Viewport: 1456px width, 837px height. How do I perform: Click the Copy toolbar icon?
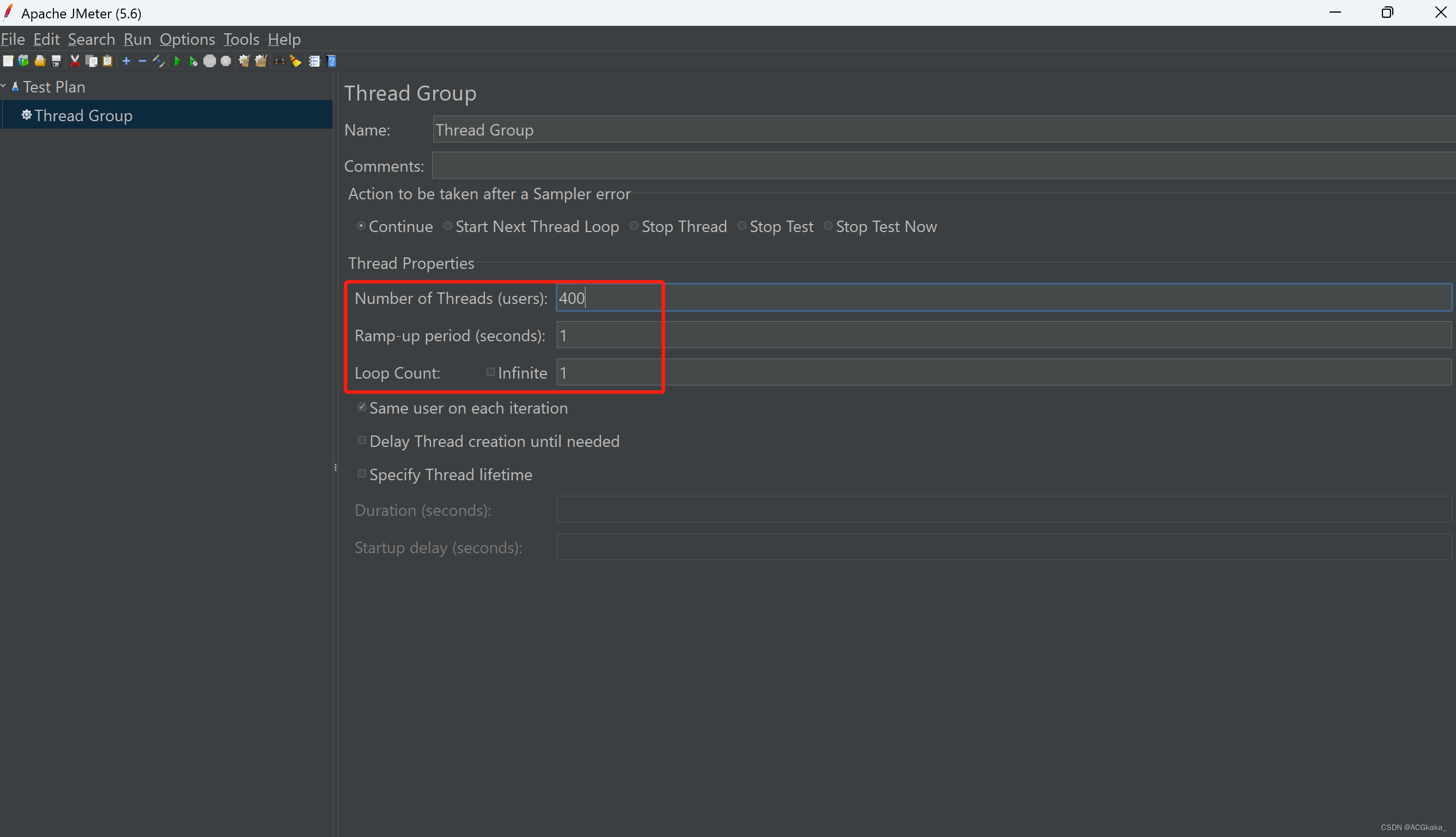point(91,61)
